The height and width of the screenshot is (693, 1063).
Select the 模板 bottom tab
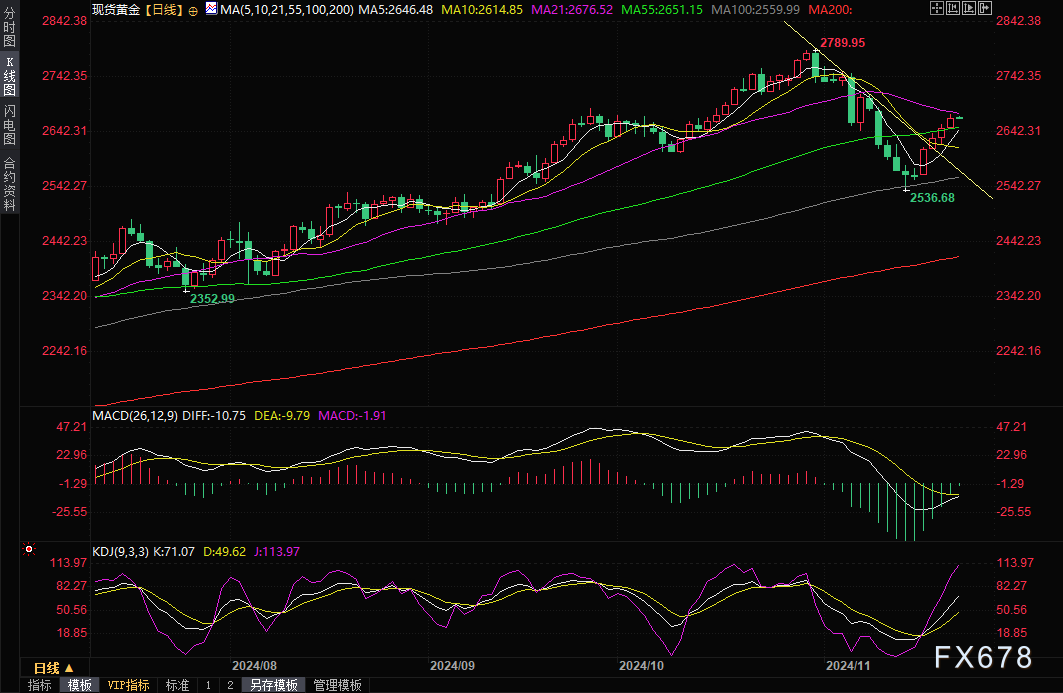(79, 685)
